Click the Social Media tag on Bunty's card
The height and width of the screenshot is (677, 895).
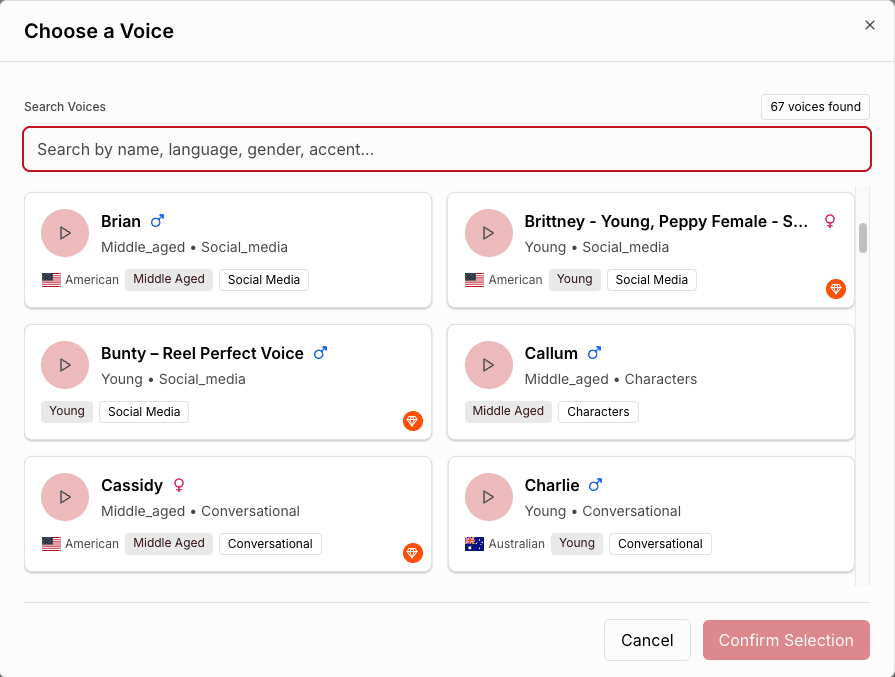(144, 412)
